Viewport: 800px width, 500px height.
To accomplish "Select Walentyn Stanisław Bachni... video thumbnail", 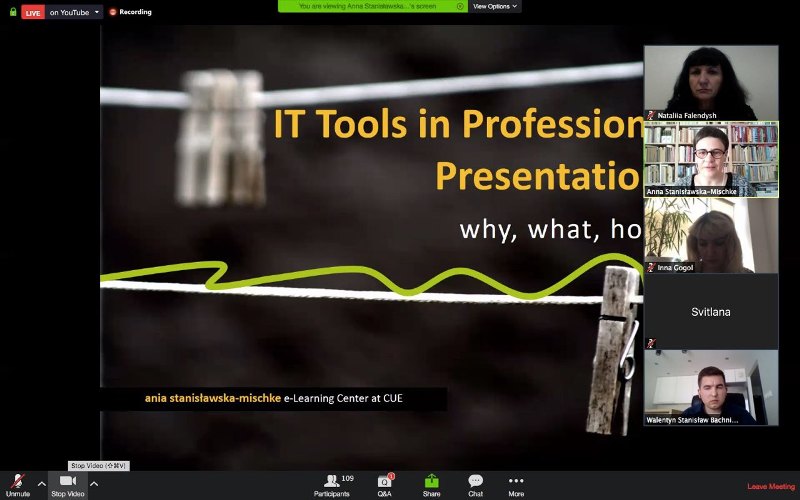I will [711, 388].
